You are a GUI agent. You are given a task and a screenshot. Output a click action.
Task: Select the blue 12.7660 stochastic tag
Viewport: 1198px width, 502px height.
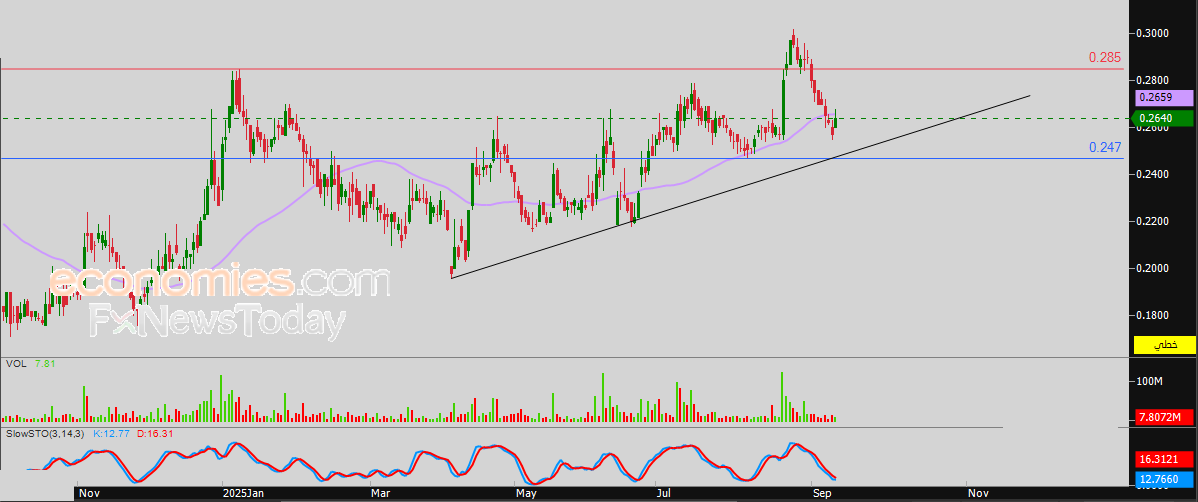(1164, 480)
